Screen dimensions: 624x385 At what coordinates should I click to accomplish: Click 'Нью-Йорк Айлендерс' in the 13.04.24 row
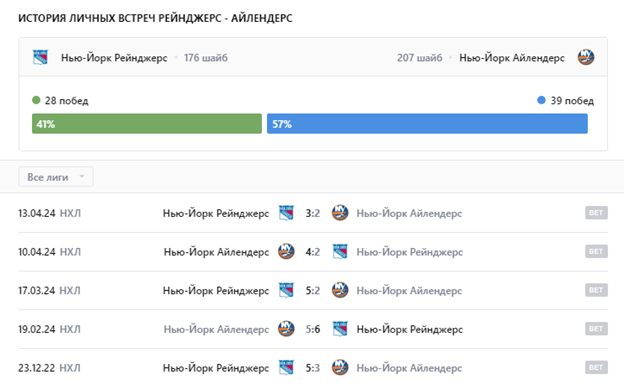pos(409,214)
